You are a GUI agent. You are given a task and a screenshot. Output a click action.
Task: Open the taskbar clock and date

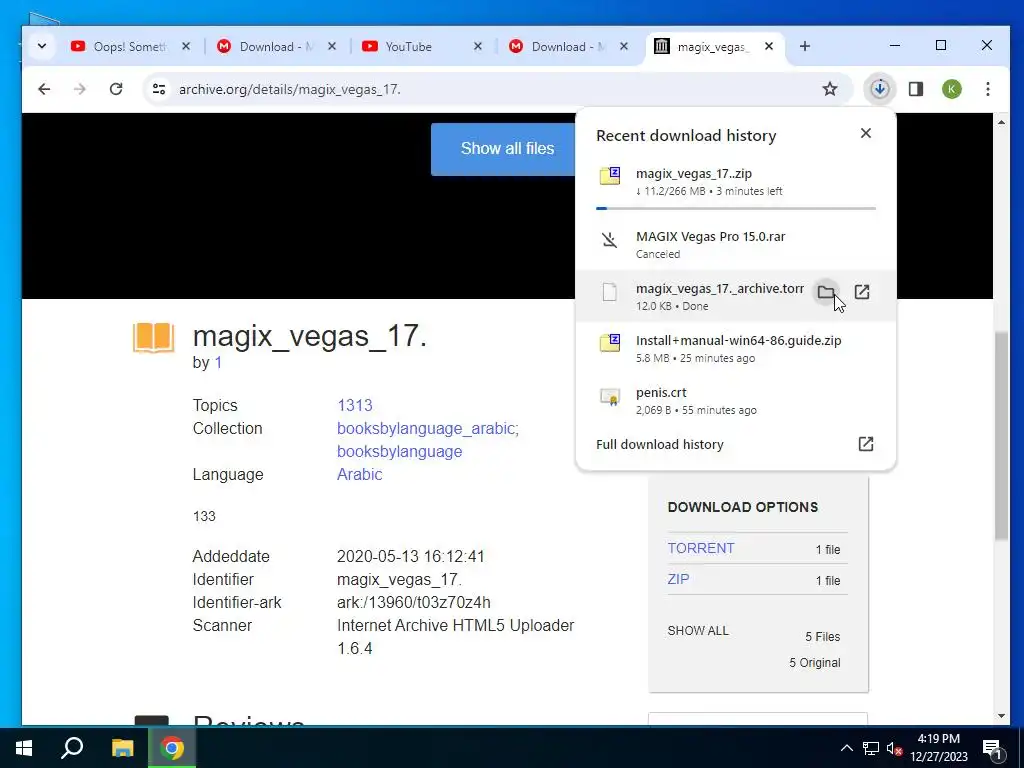[x=938, y=748]
